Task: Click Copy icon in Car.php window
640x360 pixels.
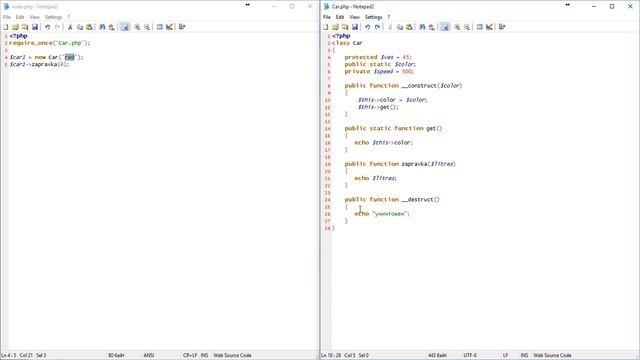Action: click(400, 27)
